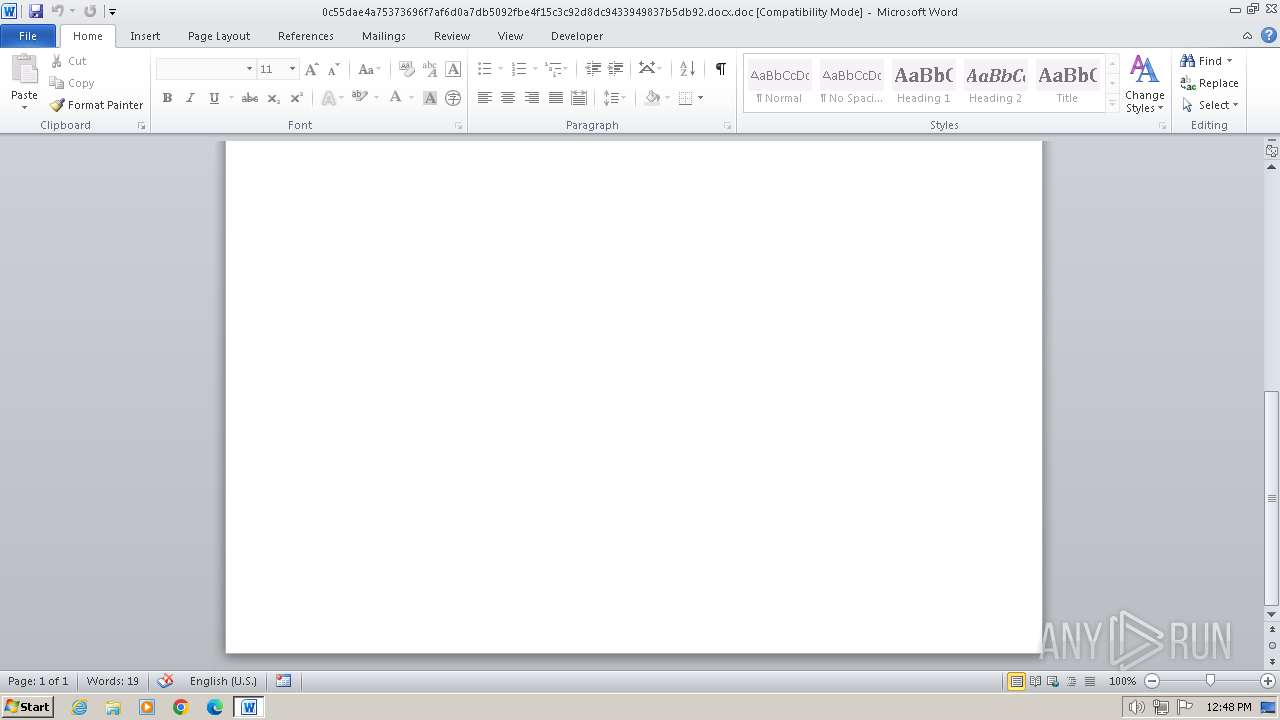Open the font size dropdown
Screen dimensions: 1280x720
click(x=292, y=69)
